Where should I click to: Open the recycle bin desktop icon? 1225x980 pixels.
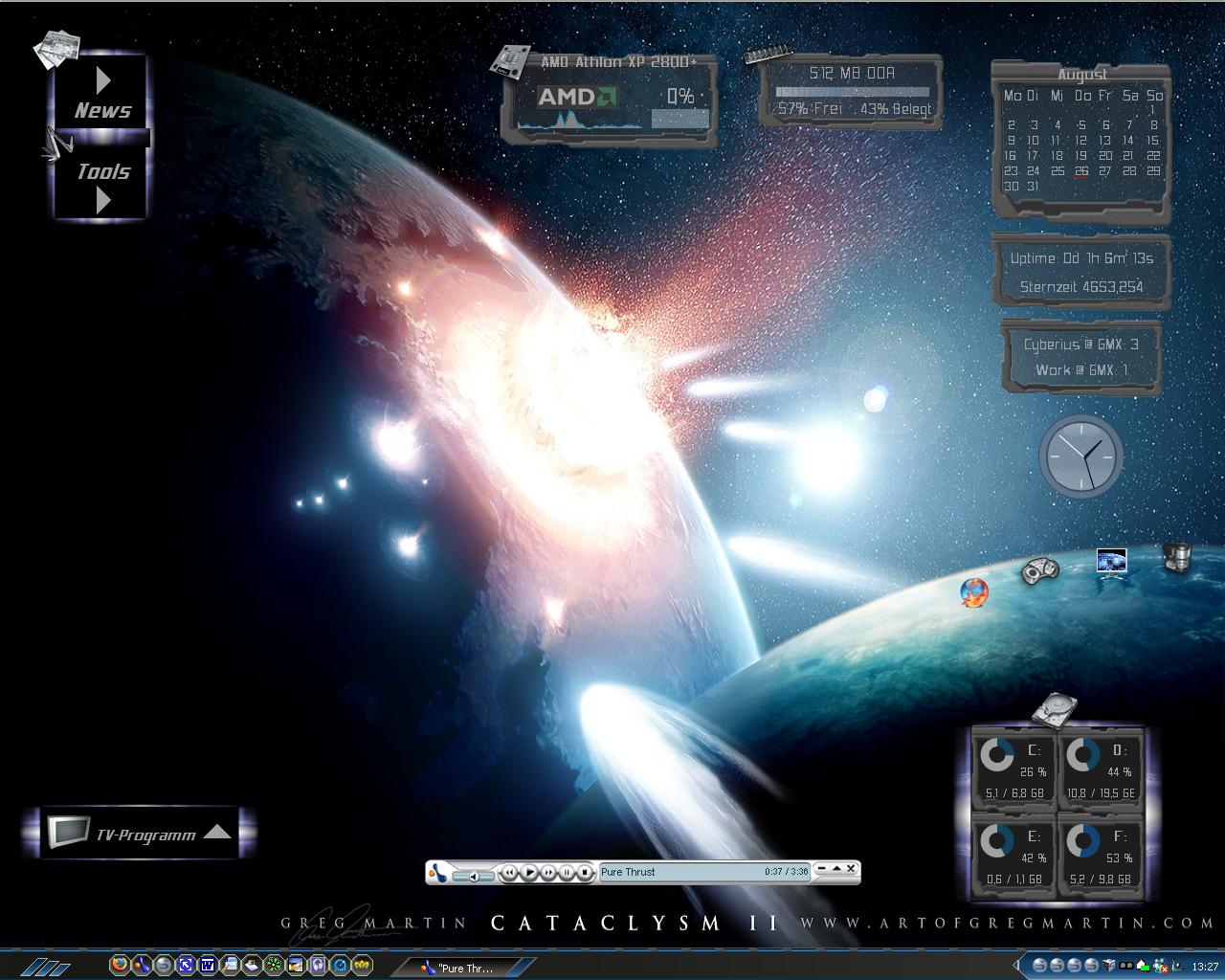tap(1177, 556)
